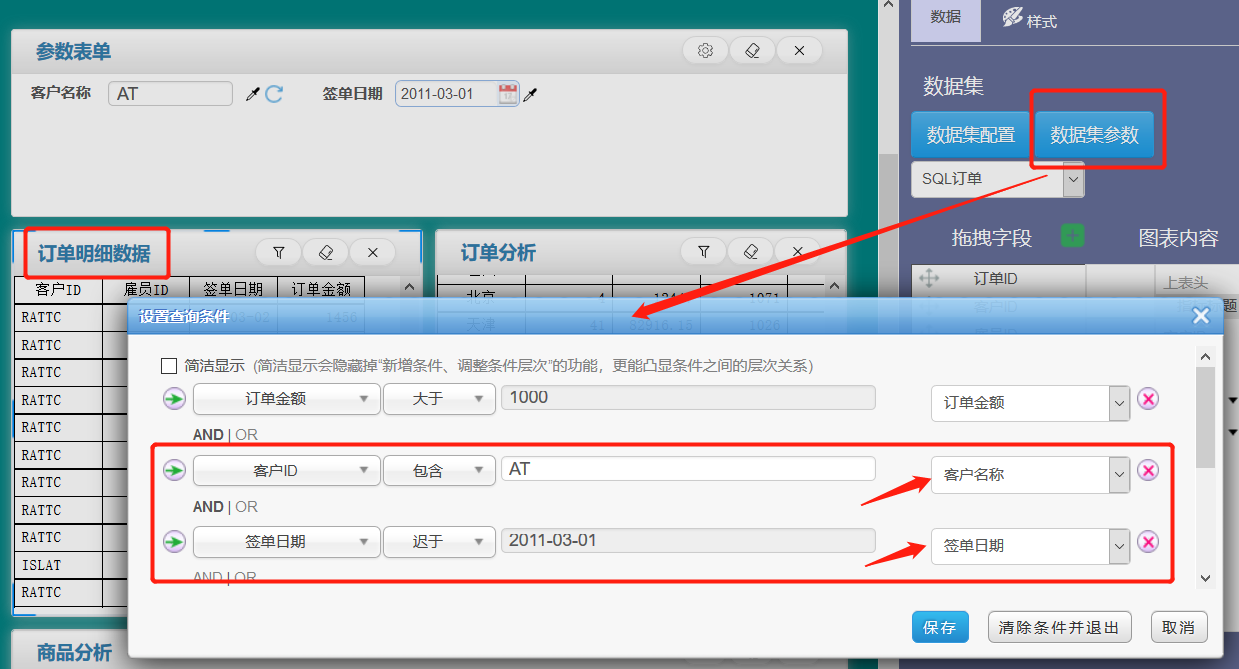Image resolution: width=1239 pixels, height=669 pixels.
Task: Click 数据集参数 button
Action: (x=1094, y=135)
